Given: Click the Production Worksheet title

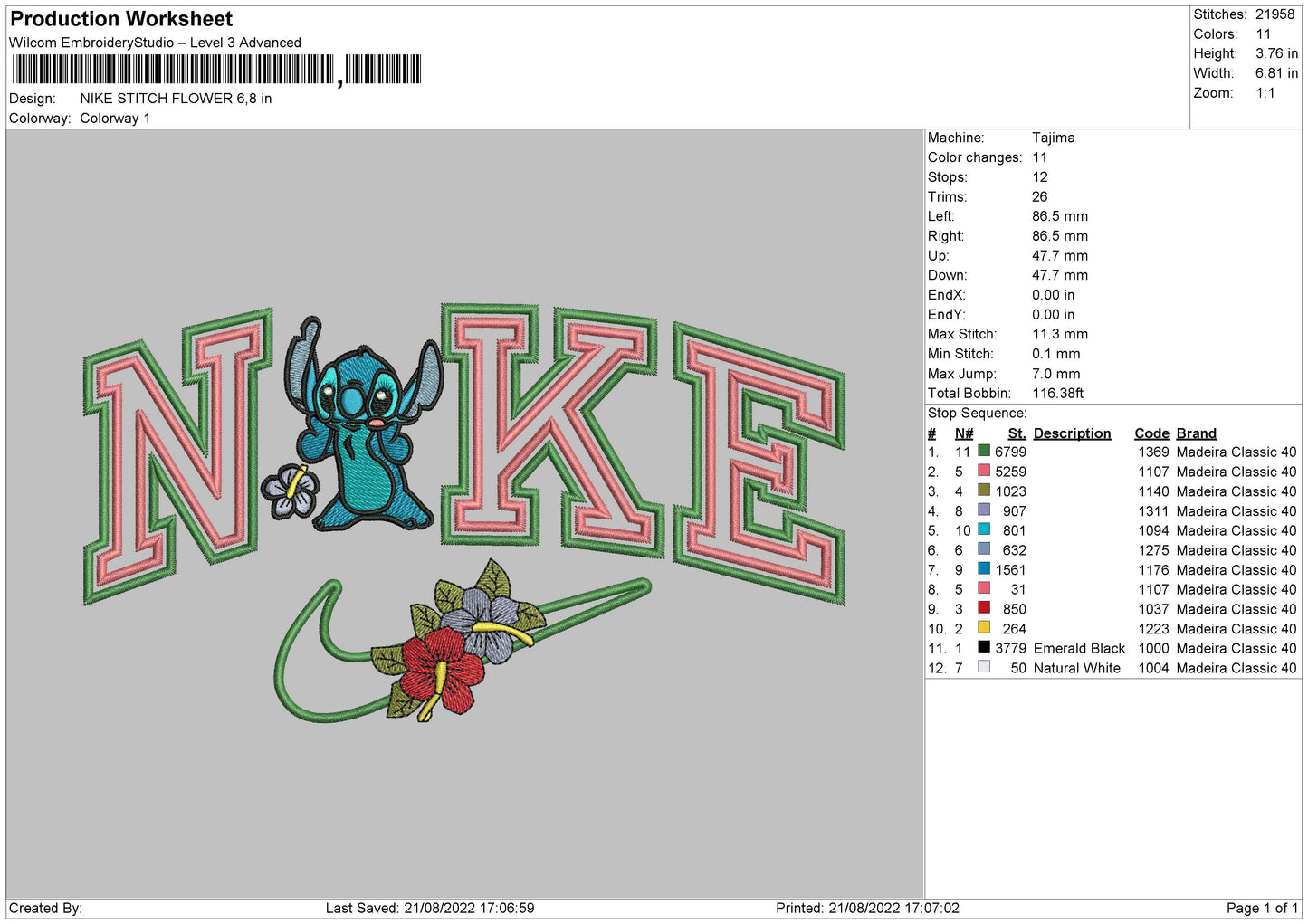Looking at the screenshot, I should [x=121, y=19].
